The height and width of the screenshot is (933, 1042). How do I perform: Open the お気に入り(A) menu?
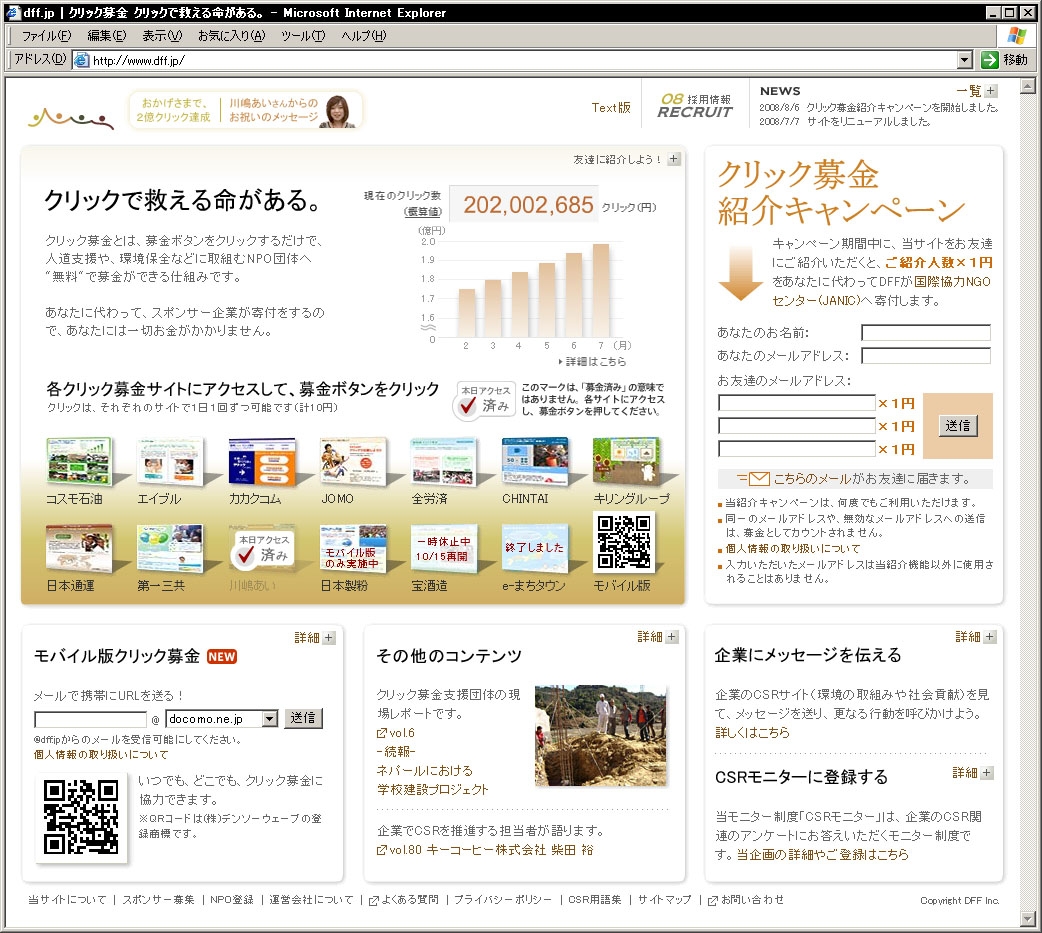(231, 36)
